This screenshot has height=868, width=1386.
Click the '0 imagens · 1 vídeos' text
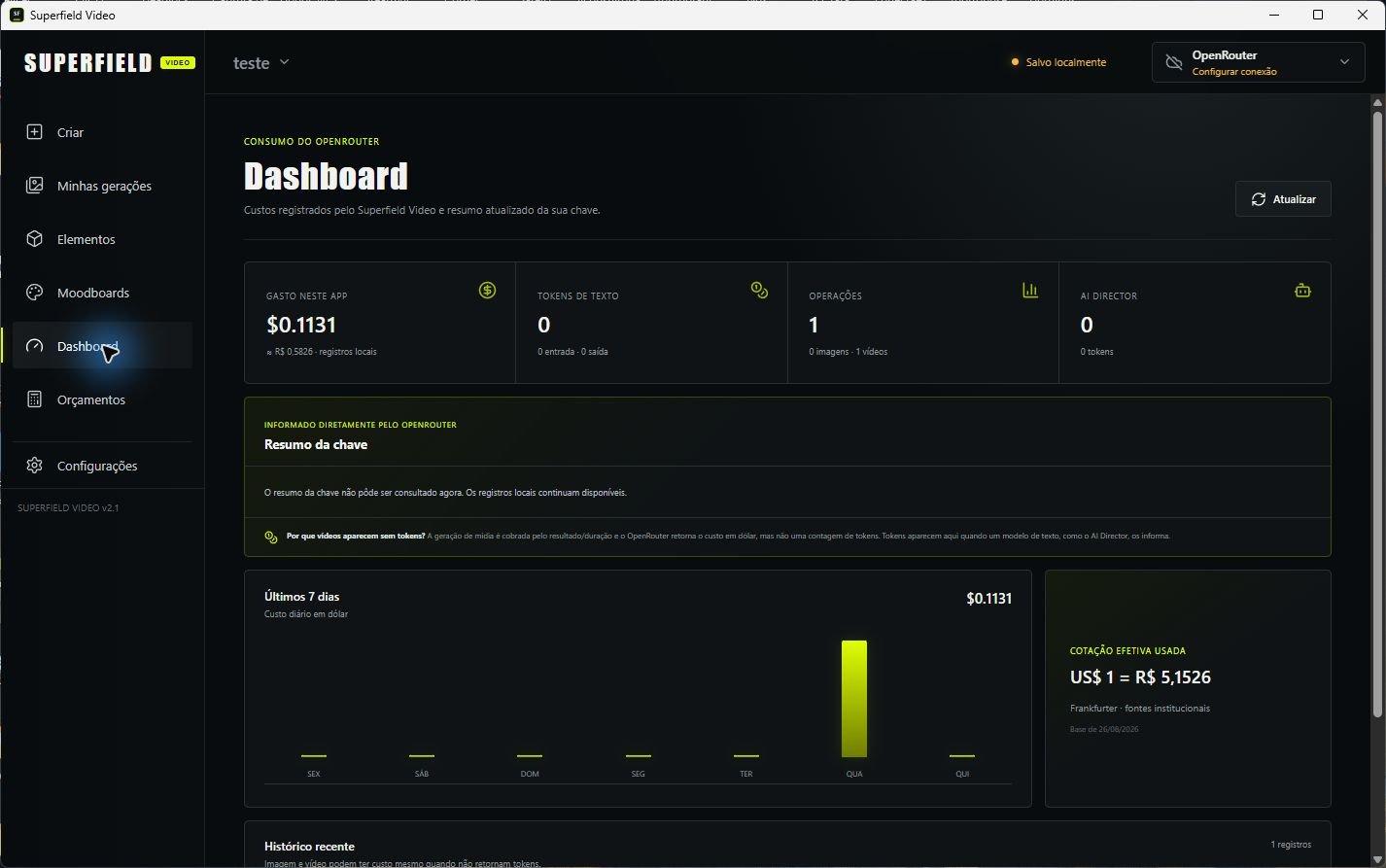click(x=848, y=352)
